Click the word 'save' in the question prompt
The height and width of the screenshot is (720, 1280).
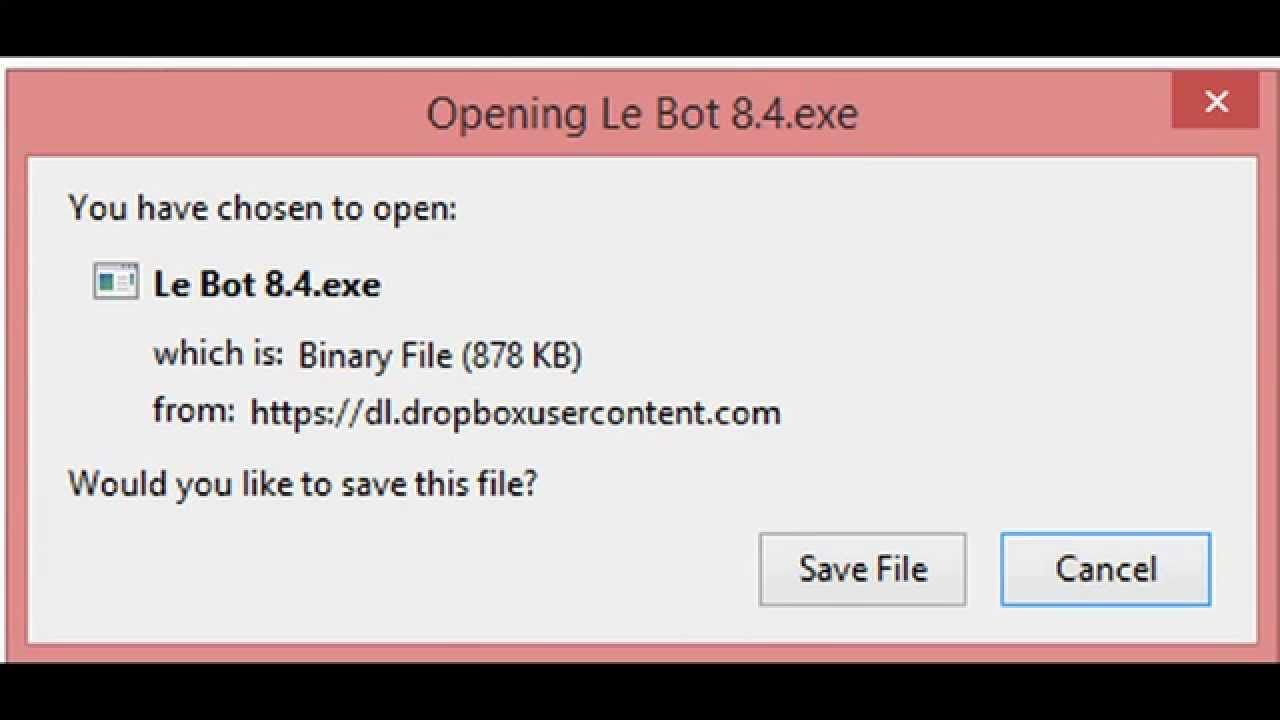click(x=369, y=484)
